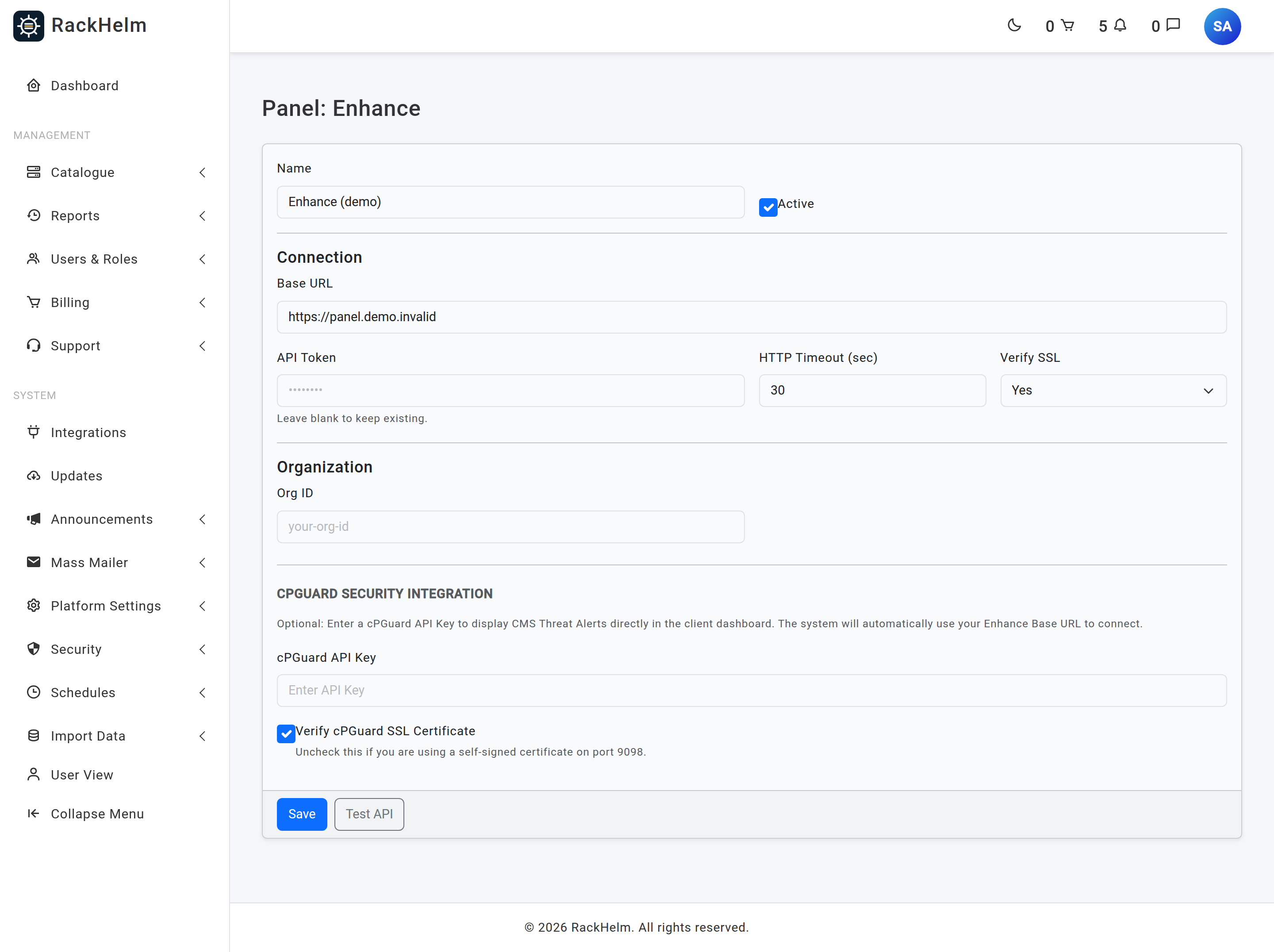Focus the API Token field

pos(510,391)
